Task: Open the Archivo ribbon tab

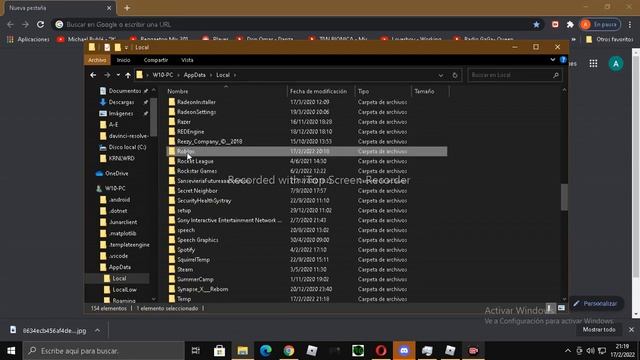Action: pyautogui.click(x=97, y=60)
